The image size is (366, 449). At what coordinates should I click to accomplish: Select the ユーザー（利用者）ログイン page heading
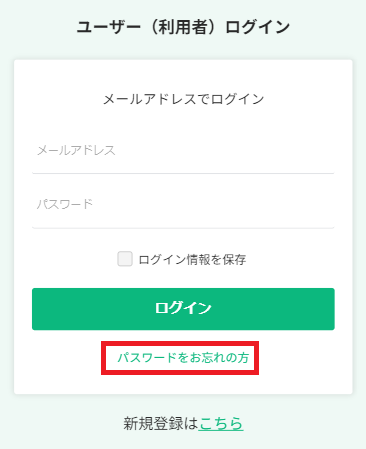click(183, 27)
